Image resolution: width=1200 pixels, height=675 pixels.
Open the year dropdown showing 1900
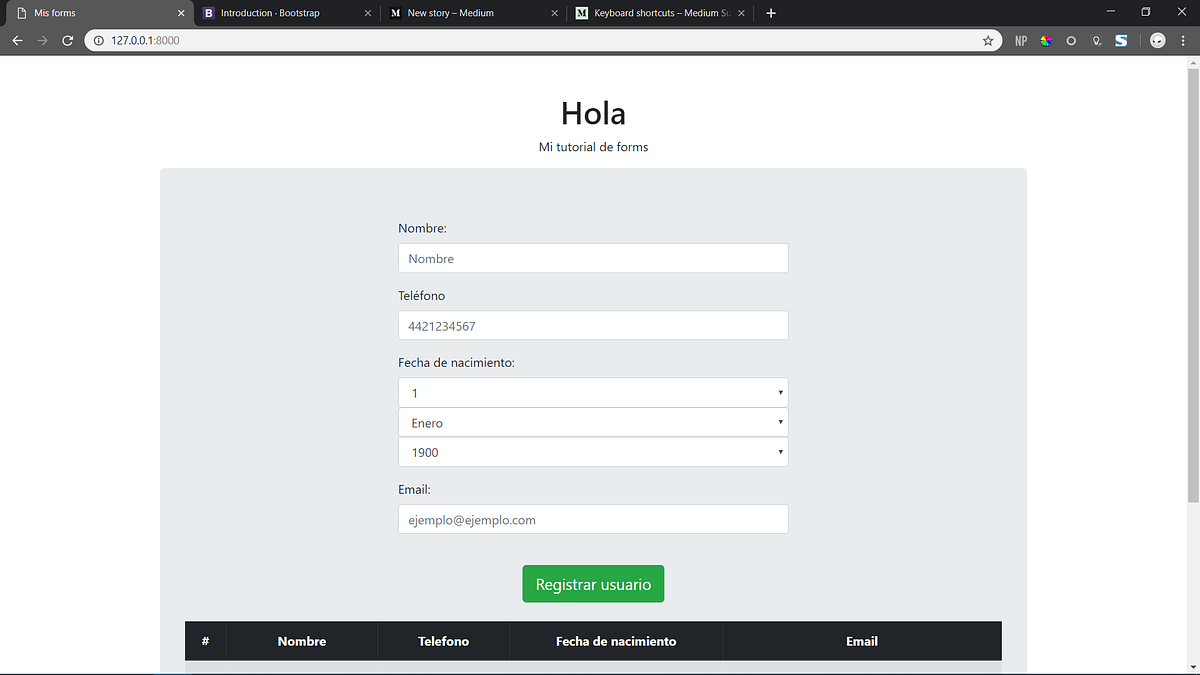pyautogui.click(x=593, y=452)
